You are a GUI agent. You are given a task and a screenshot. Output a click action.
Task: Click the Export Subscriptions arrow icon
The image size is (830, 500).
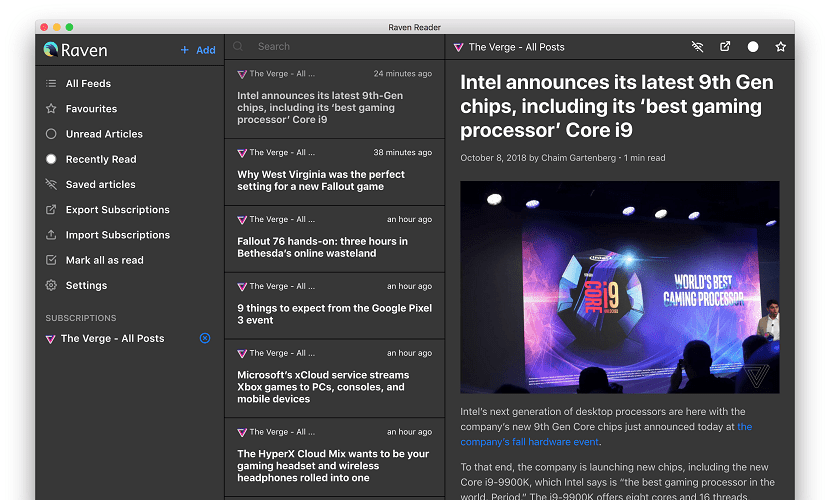coord(51,210)
